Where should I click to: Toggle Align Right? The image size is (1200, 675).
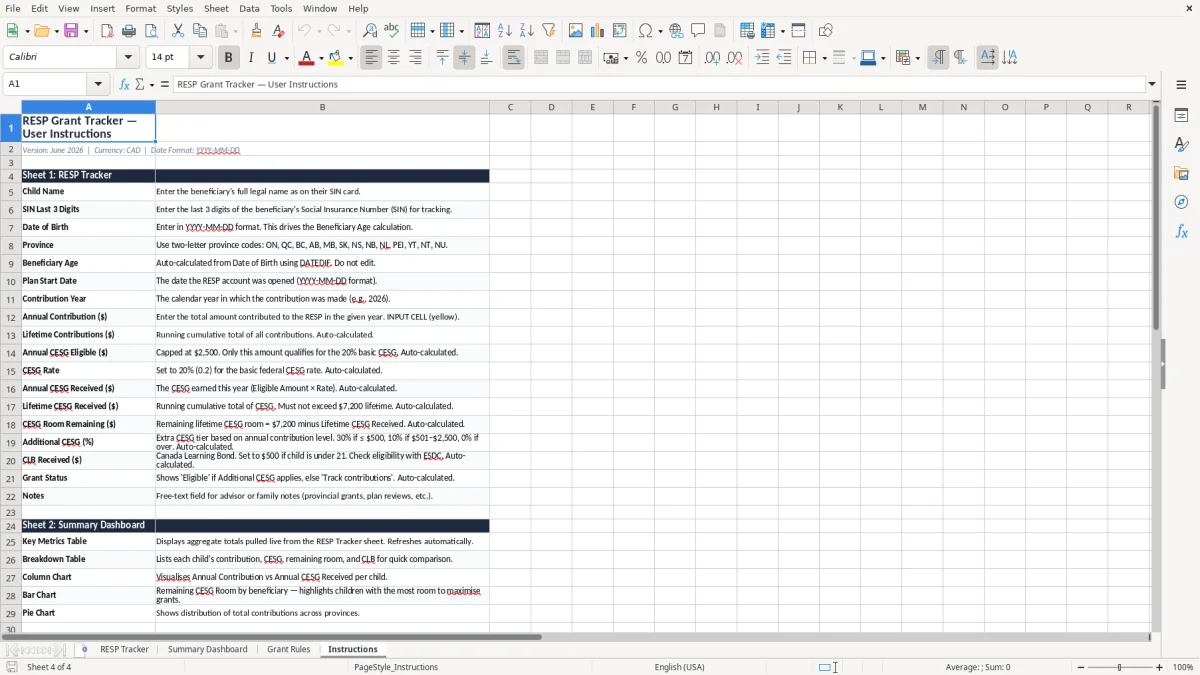[x=416, y=58]
